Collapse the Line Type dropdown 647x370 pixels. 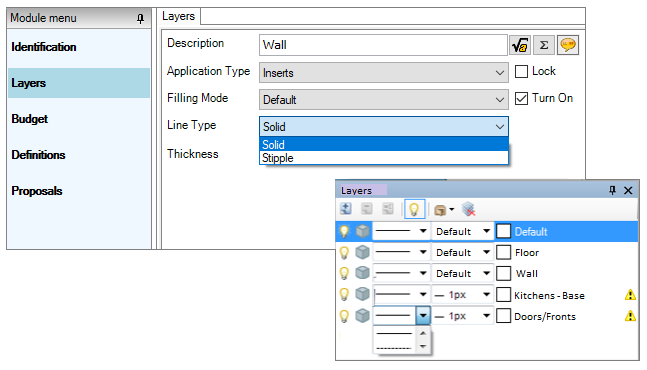coord(384,127)
